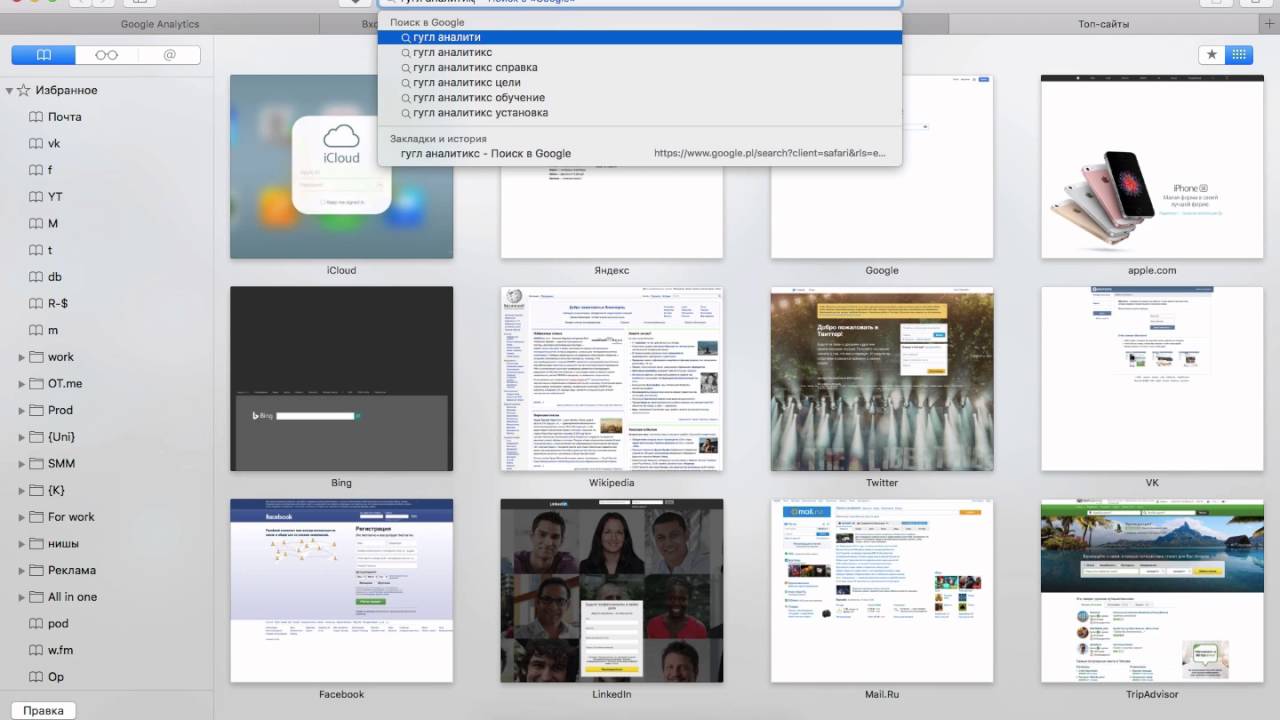Click magnifier icon of гугл аналитикс цели suggestion
The height and width of the screenshot is (720, 1280).
(x=406, y=83)
